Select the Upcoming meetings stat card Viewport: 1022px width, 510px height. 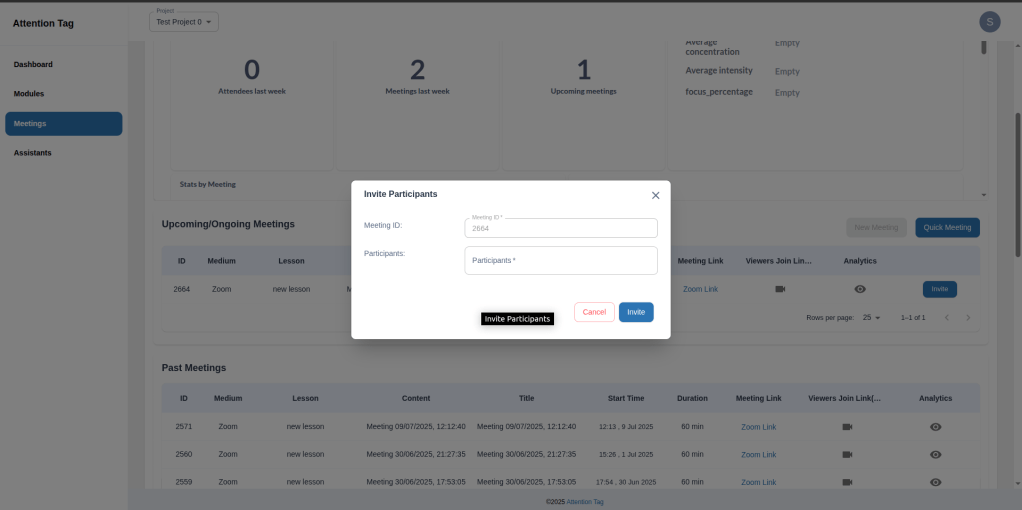coord(583,104)
